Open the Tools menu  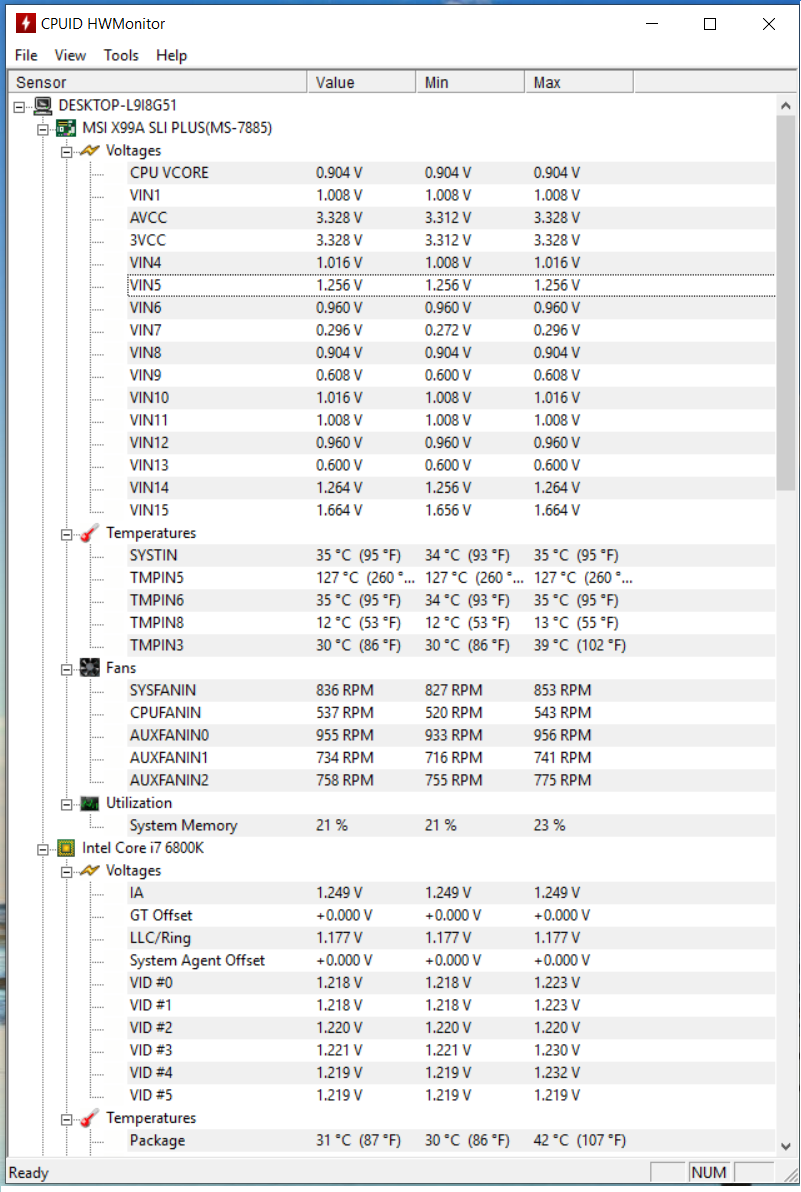pyautogui.click(x=121, y=55)
